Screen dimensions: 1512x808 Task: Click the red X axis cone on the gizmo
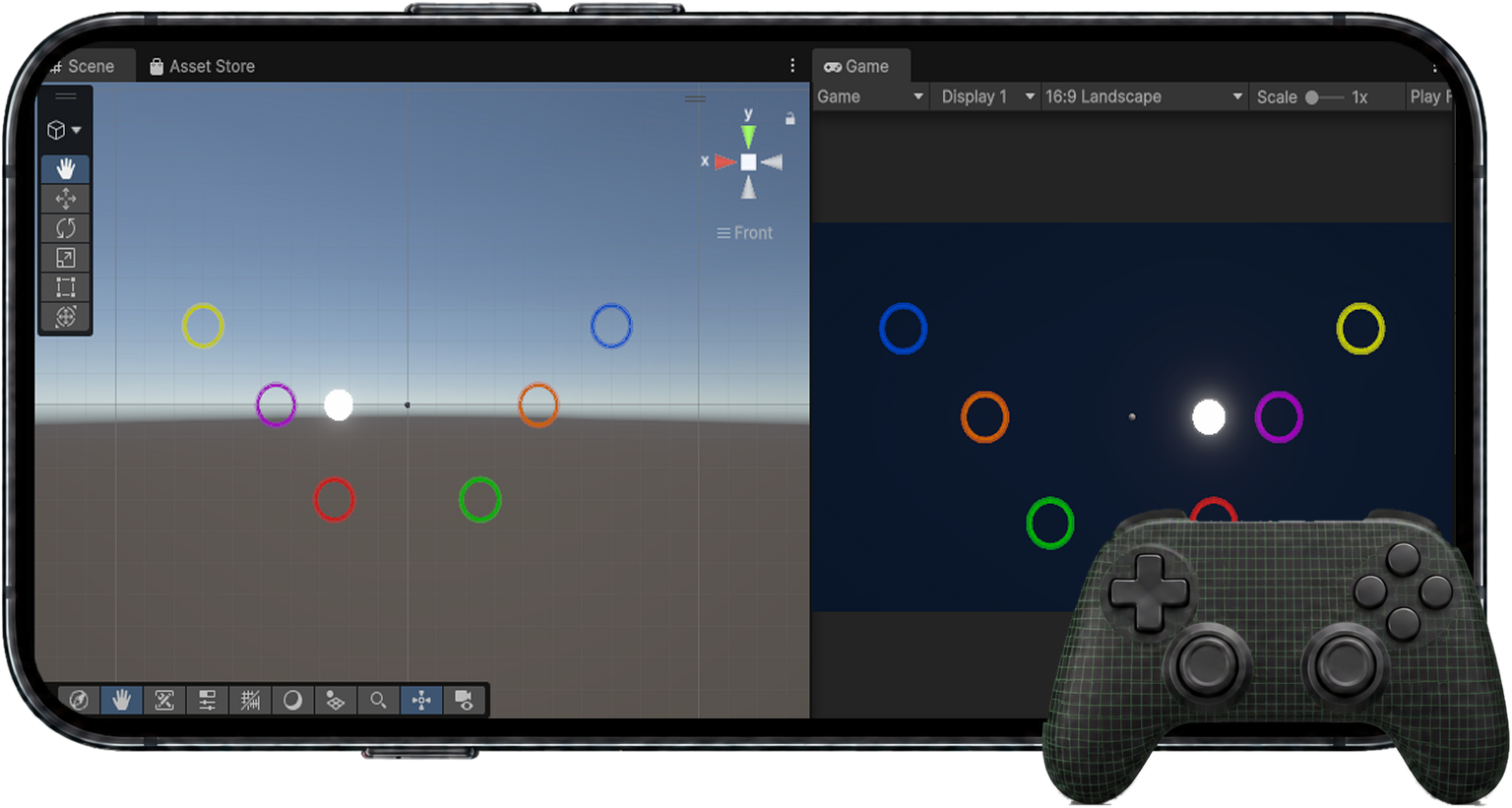(725, 161)
